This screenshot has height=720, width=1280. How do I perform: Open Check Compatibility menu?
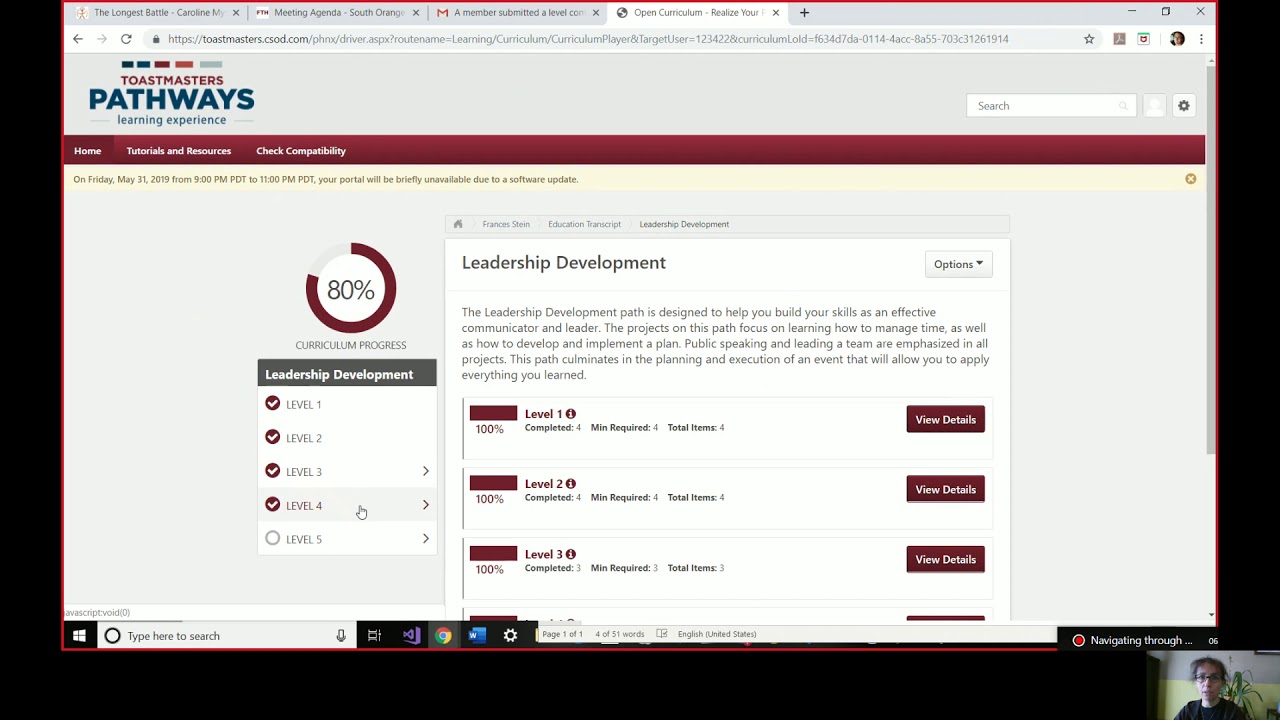(301, 151)
